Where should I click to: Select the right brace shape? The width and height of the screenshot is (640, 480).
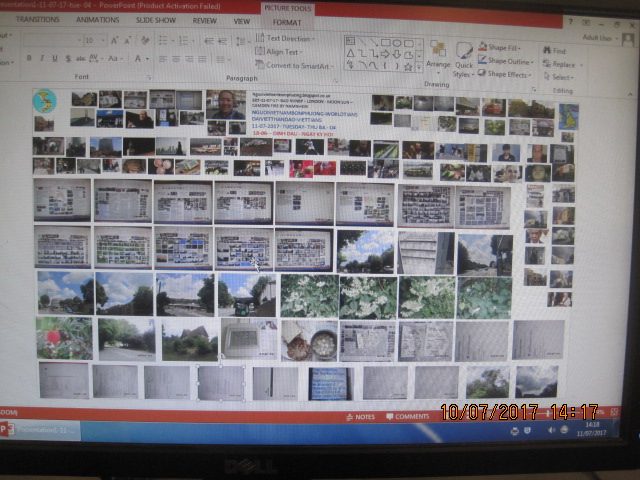396,66
